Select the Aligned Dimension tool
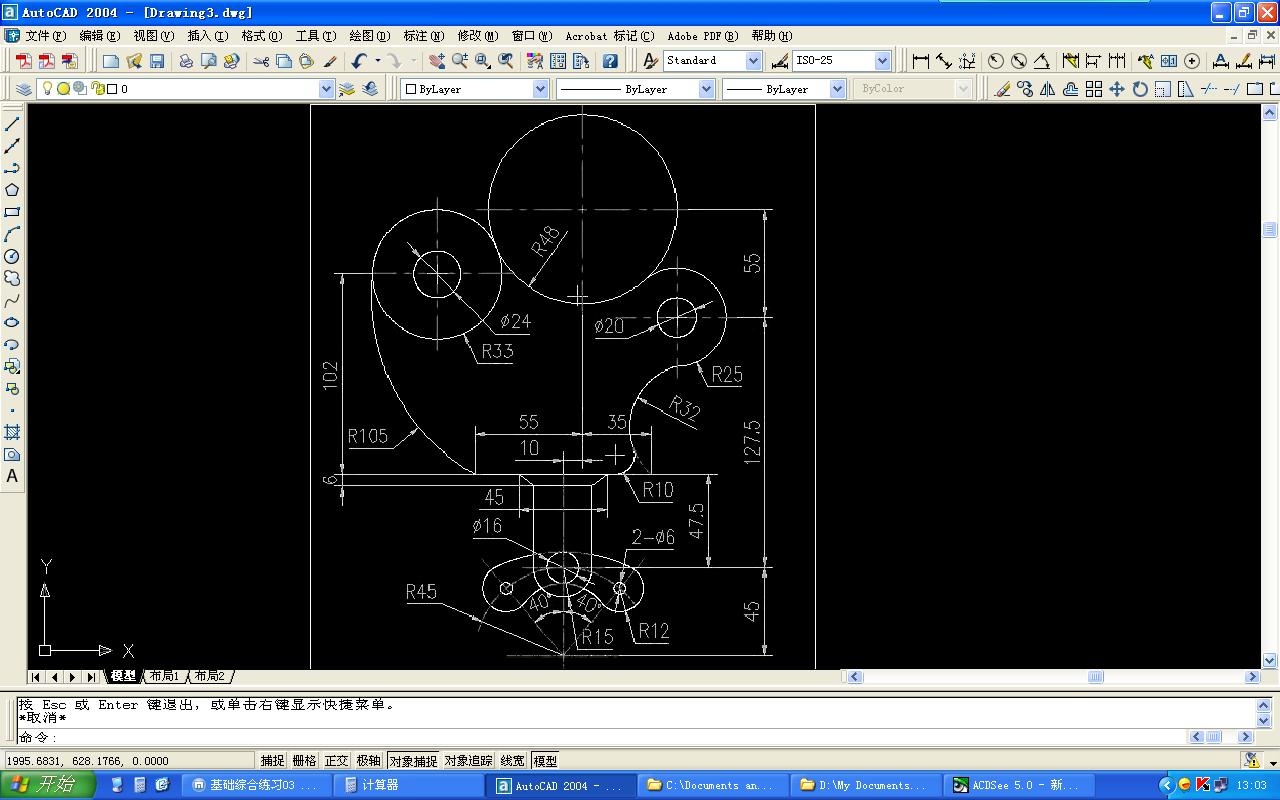This screenshot has height=800, width=1280. click(944, 61)
